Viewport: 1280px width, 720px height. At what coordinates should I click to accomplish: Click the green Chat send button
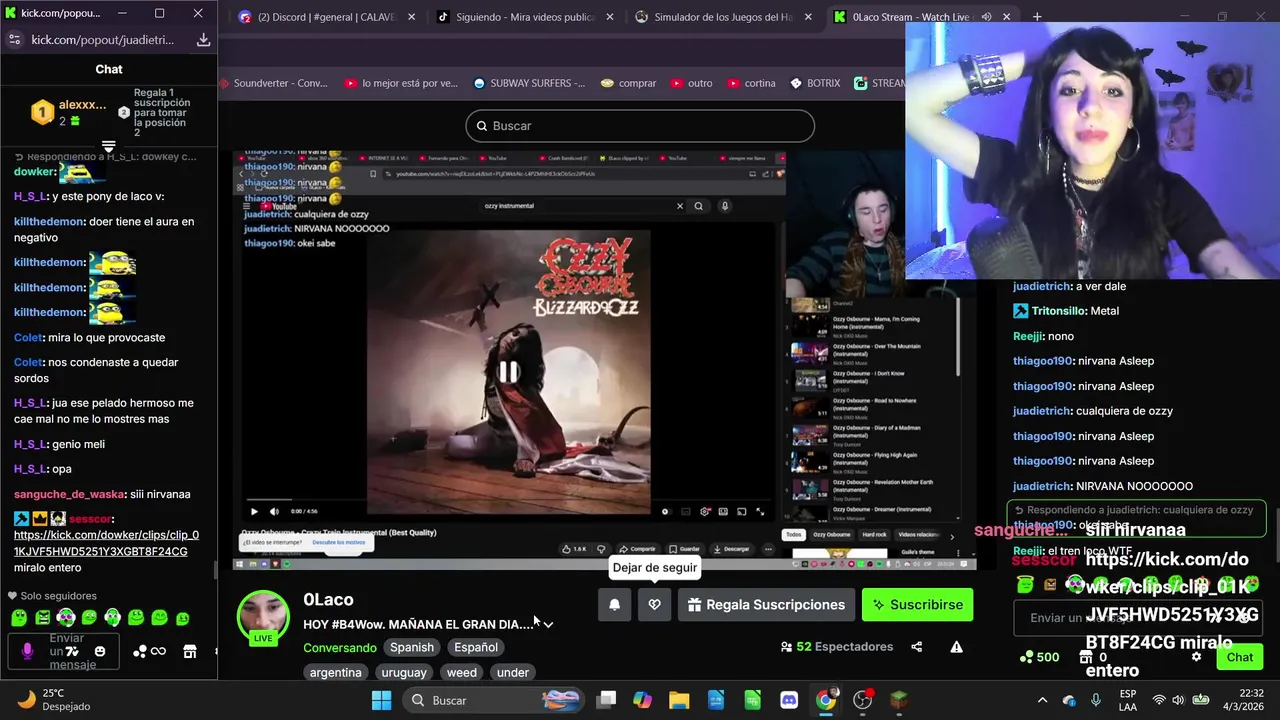[x=1240, y=657]
